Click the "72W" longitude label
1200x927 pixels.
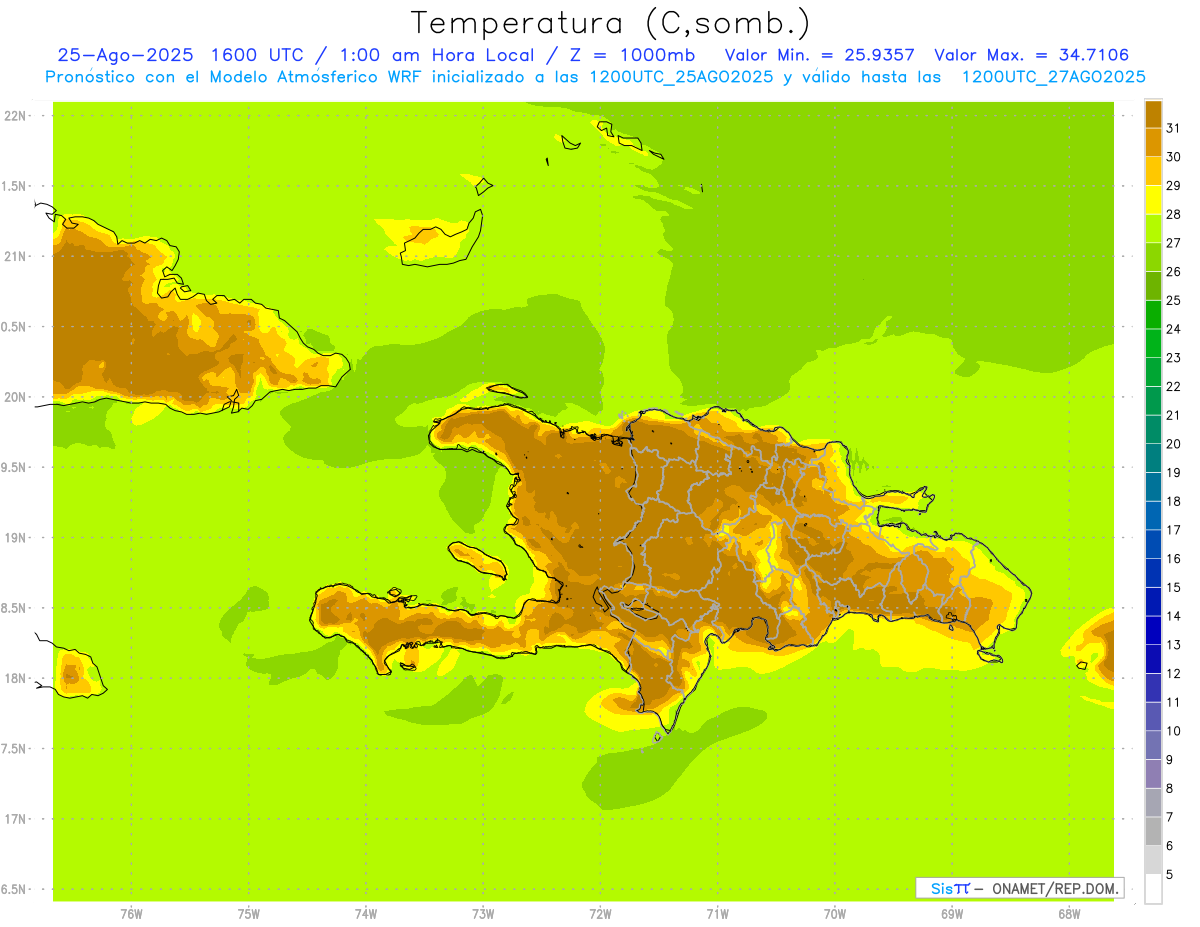601,914
